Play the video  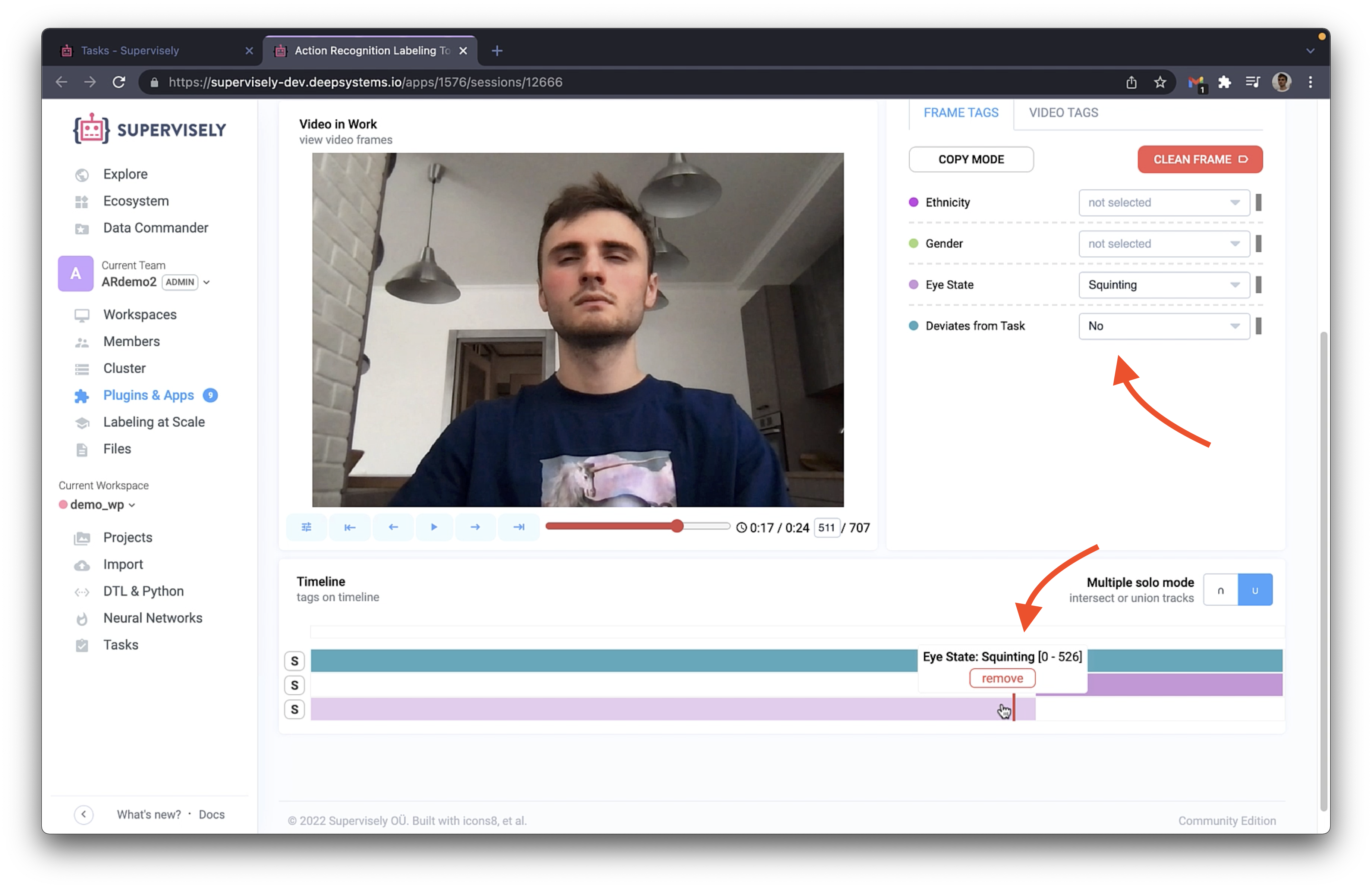pos(434,527)
